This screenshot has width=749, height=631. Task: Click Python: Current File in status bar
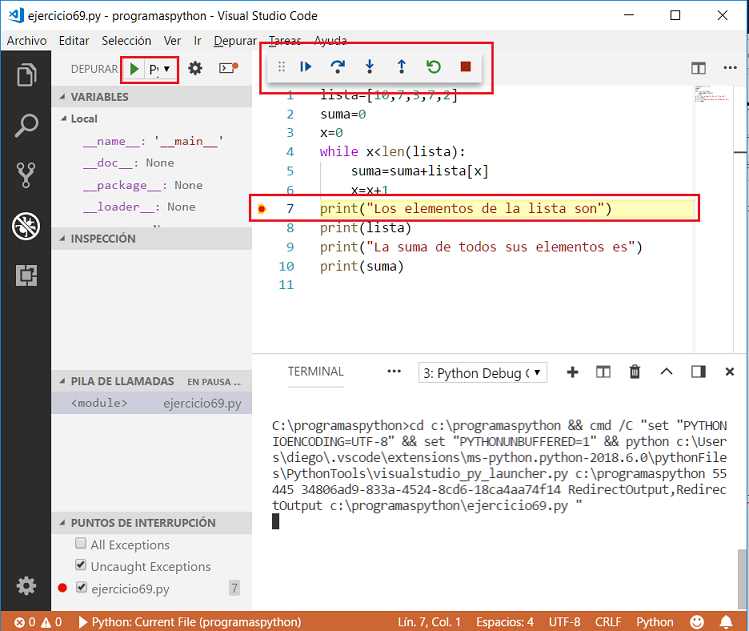pyautogui.click(x=190, y=622)
